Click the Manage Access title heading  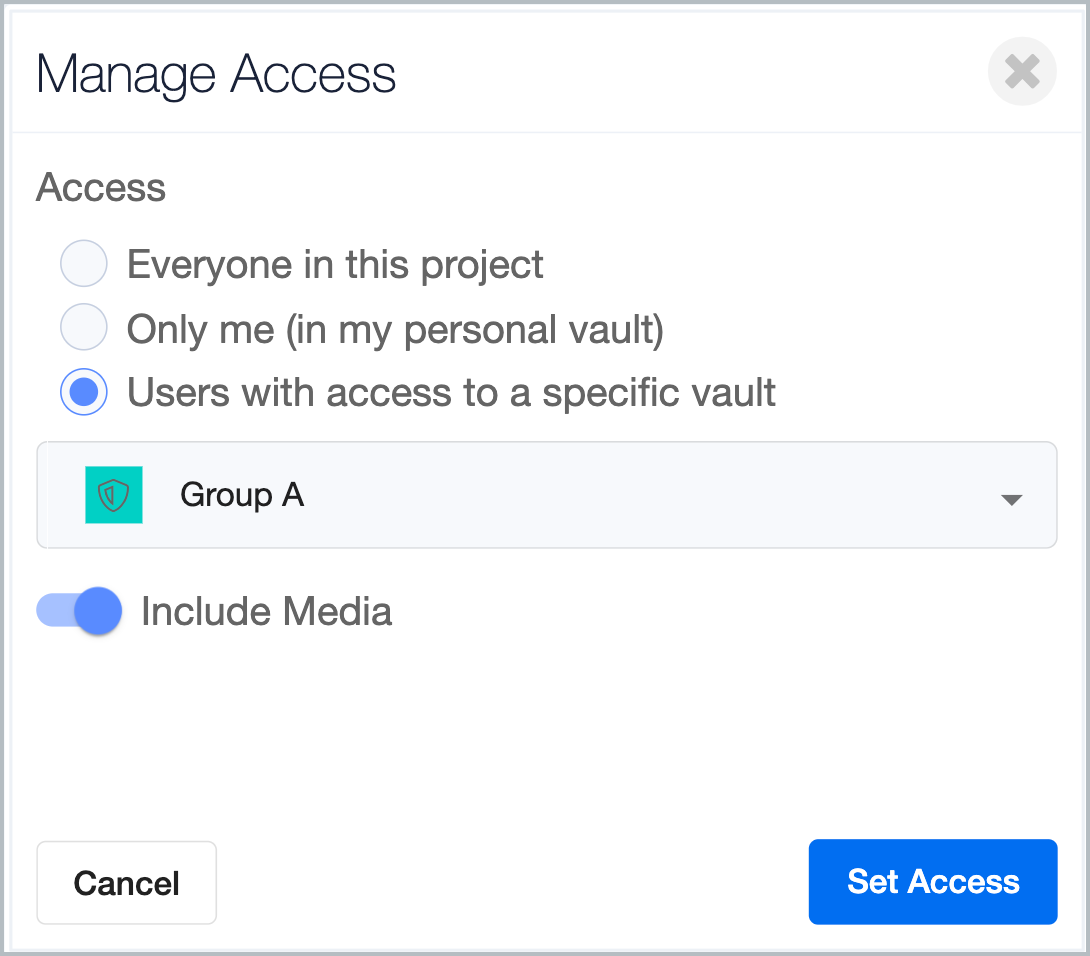216,75
